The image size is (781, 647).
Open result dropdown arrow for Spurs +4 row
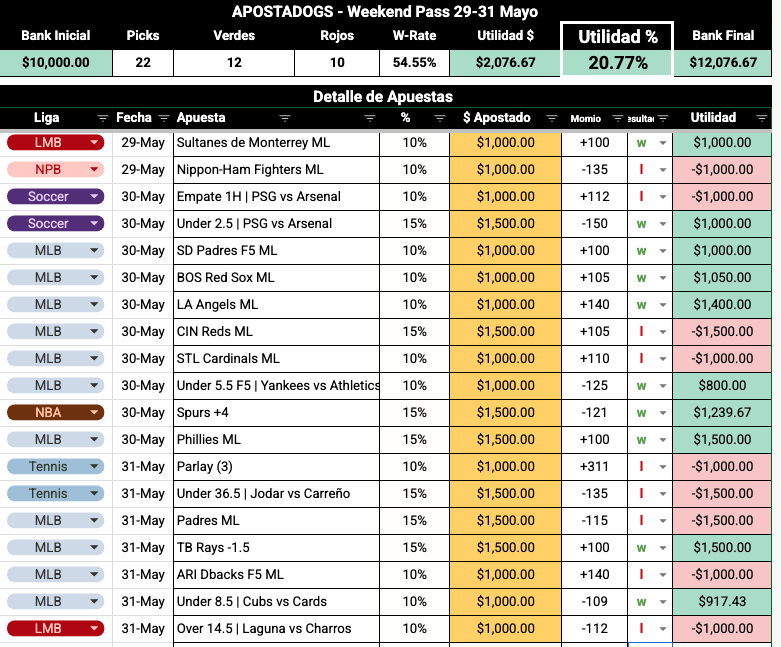tap(663, 413)
